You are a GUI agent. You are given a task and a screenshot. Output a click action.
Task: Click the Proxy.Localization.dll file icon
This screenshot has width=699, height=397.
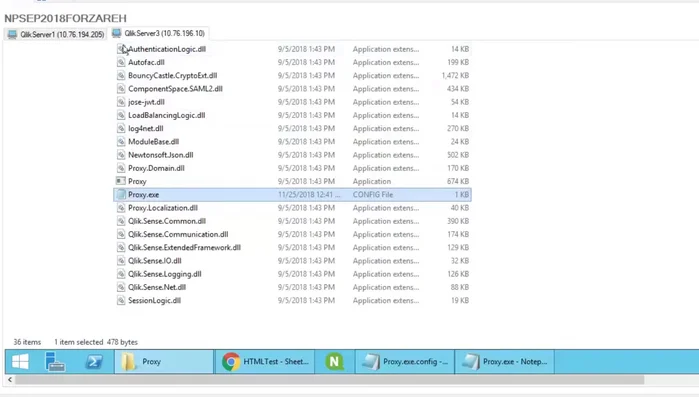pos(121,208)
